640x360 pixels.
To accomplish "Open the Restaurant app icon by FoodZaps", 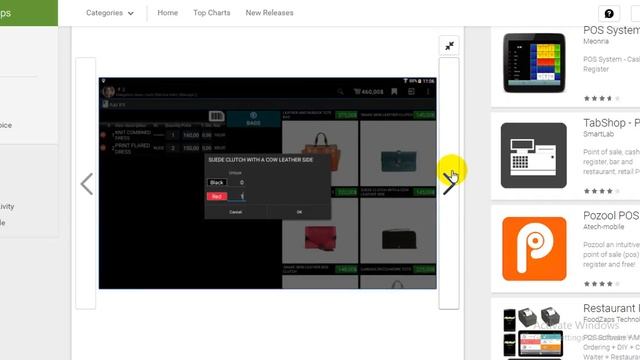I will (534, 333).
